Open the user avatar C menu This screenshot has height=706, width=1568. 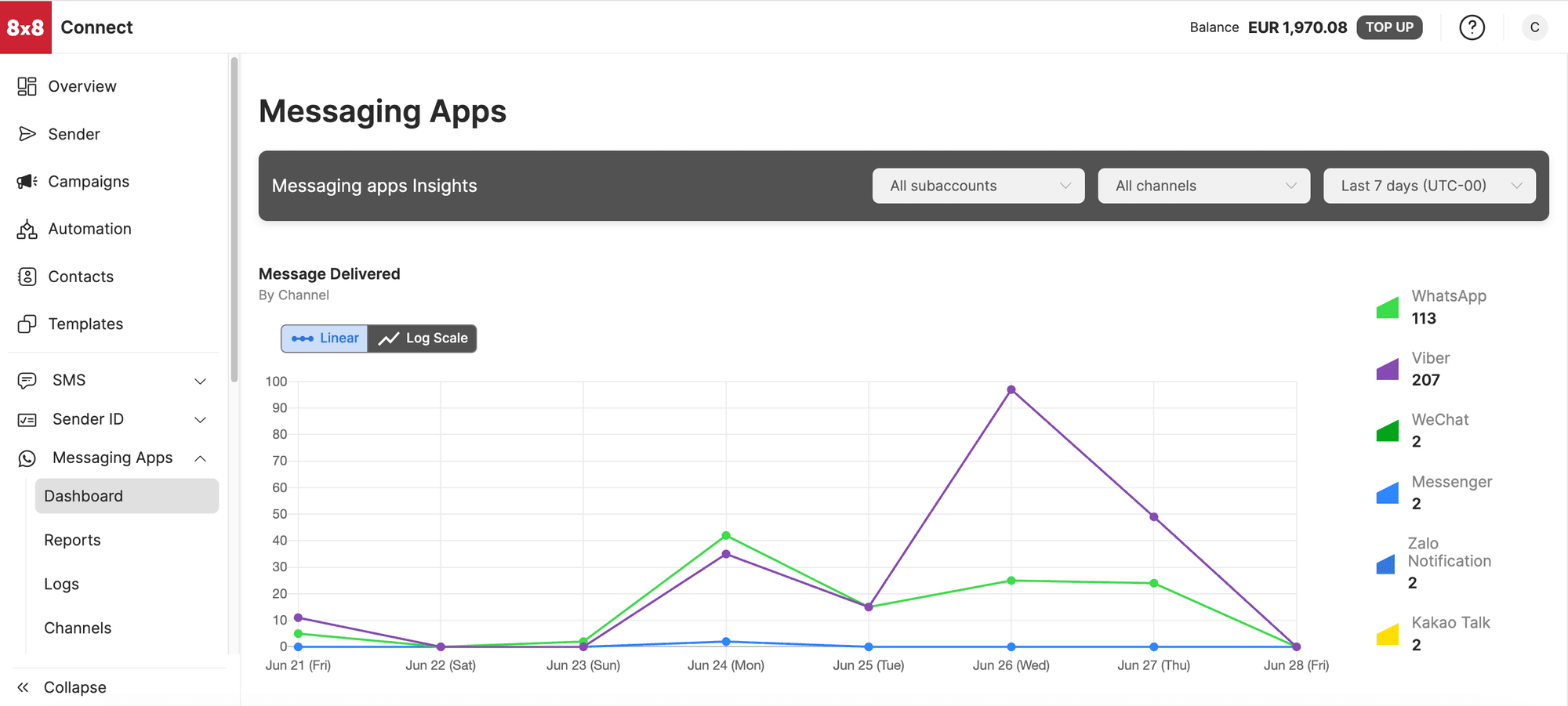[1534, 27]
